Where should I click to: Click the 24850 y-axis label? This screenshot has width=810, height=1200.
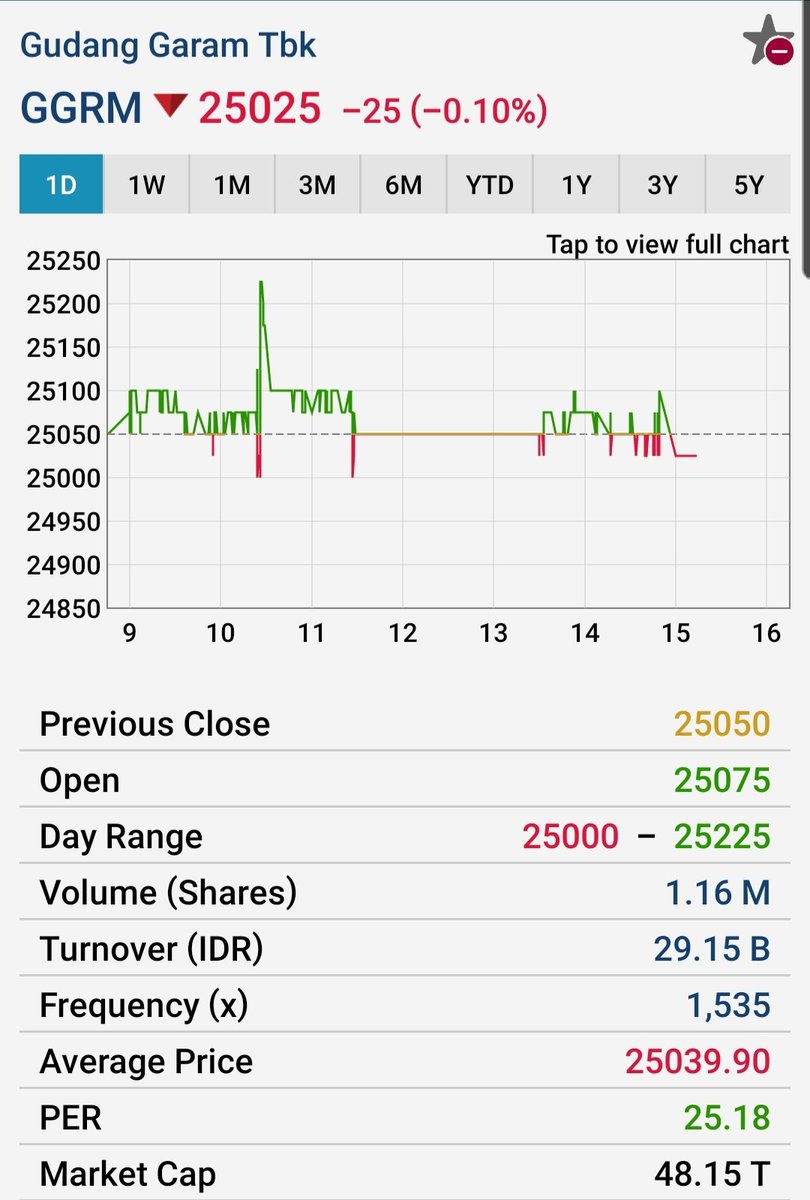click(x=62, y=608)
